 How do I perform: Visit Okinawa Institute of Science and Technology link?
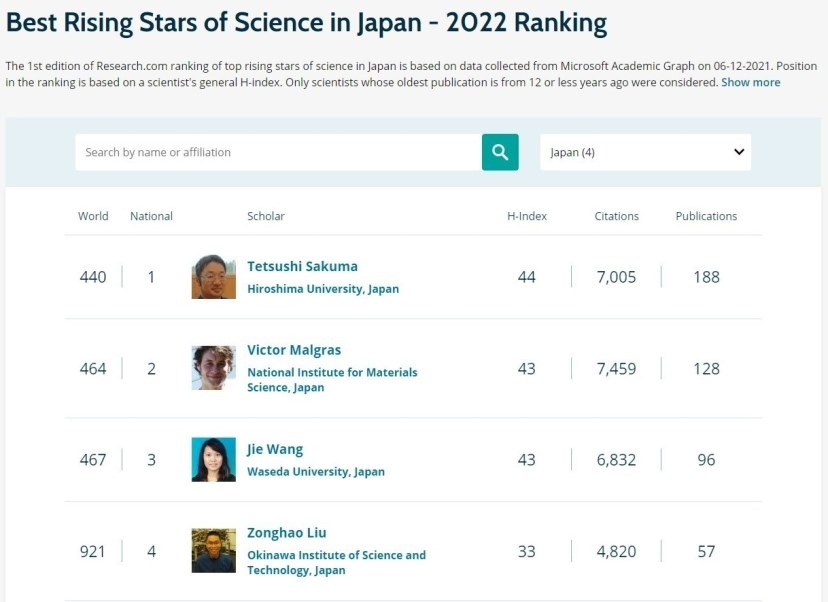pyautogui.click(x=336, y=562)
